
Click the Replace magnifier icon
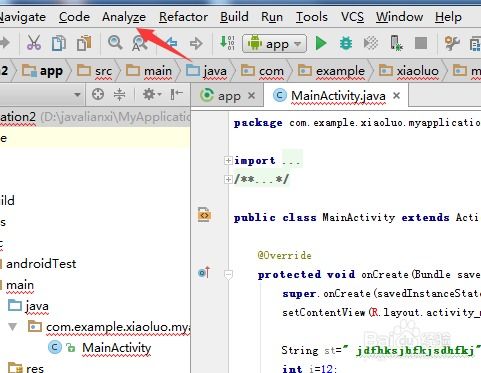pos(139,43)
